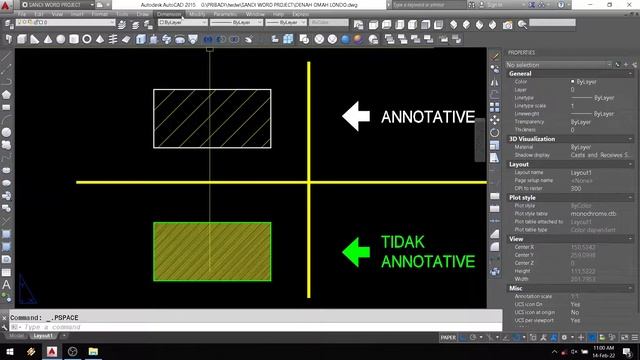Select the Torus solid tool
Viewport: 640px width, 360px height.
pyautogui.click(x=87, y=39)
